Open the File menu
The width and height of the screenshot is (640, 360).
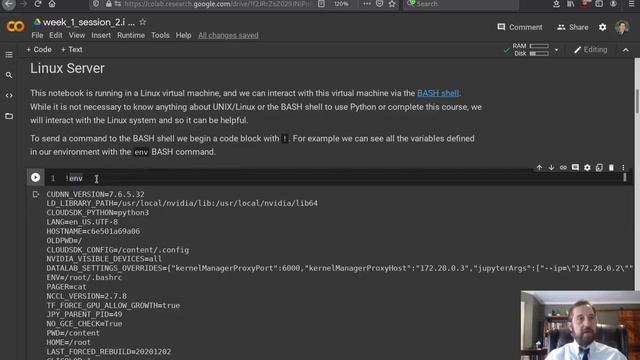click(x=37, y=36)
